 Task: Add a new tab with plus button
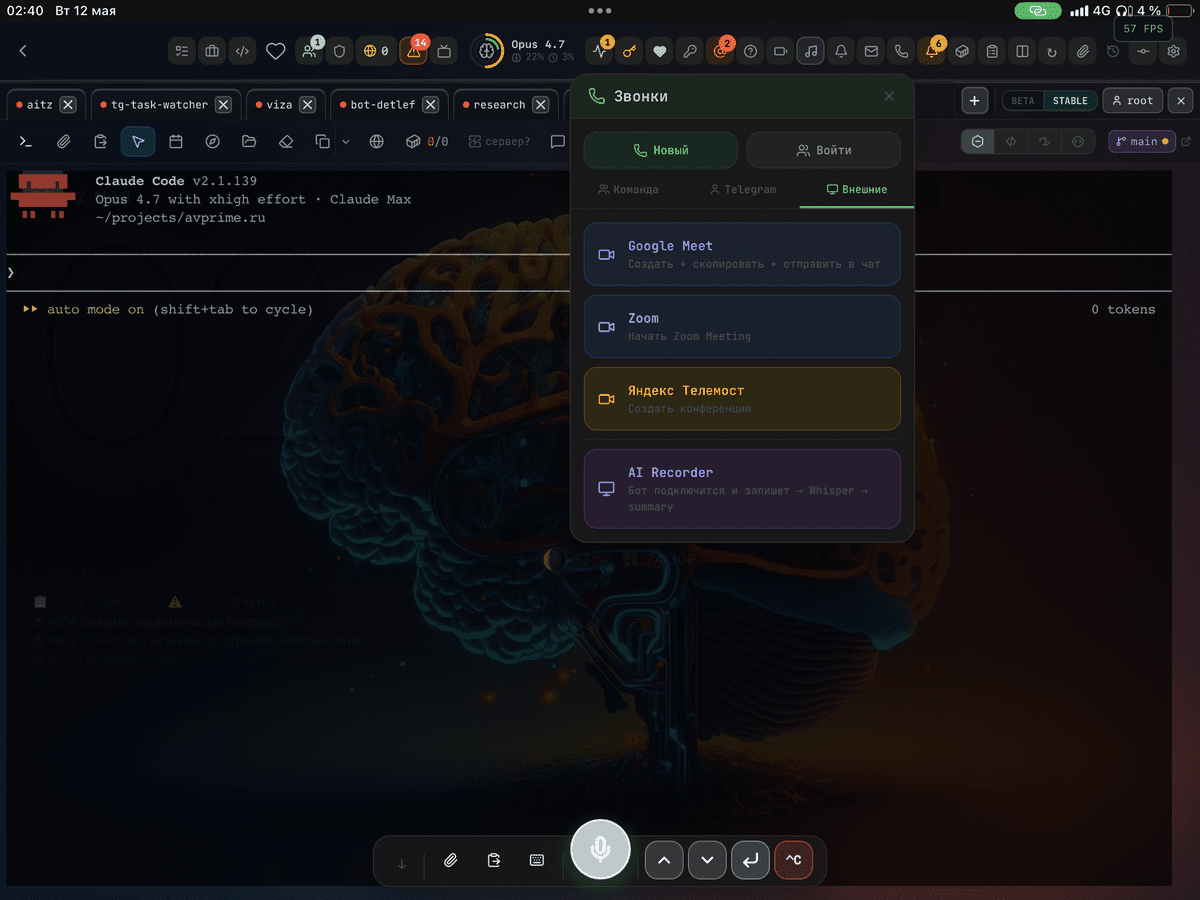(x=975, y=101)
